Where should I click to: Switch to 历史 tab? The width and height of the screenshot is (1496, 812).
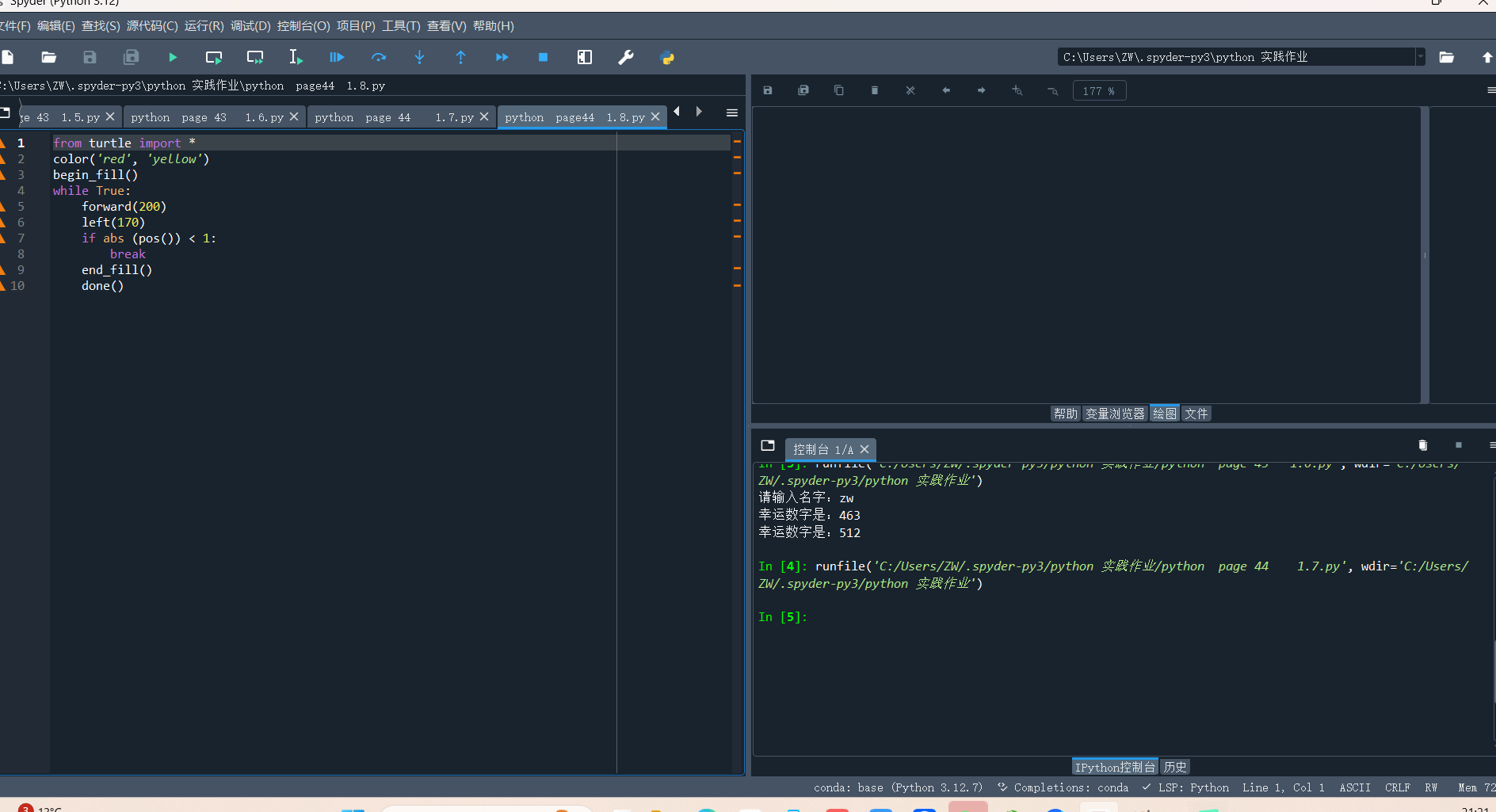tap(1175, 767)
